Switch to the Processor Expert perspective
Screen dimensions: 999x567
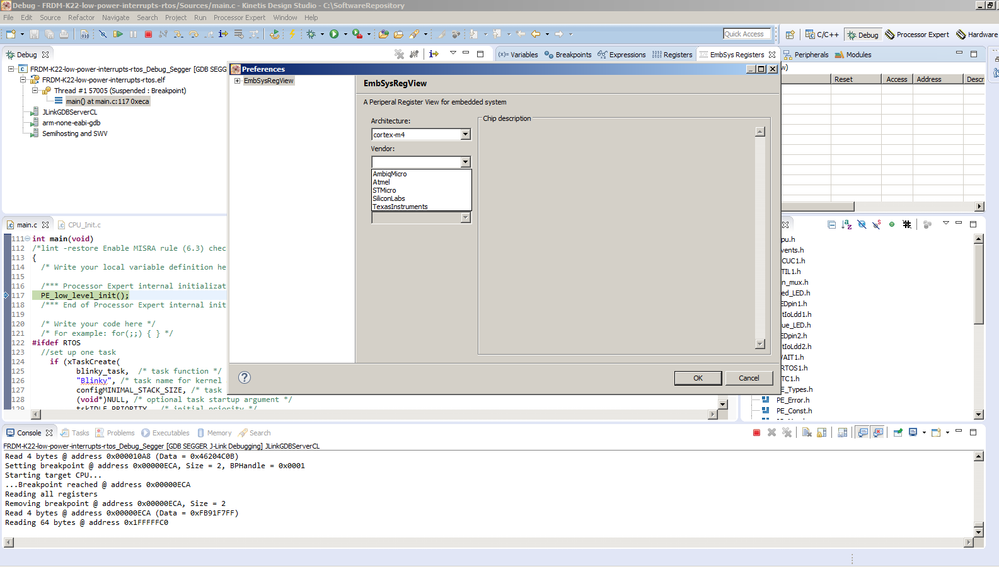(x=917, y=34)
